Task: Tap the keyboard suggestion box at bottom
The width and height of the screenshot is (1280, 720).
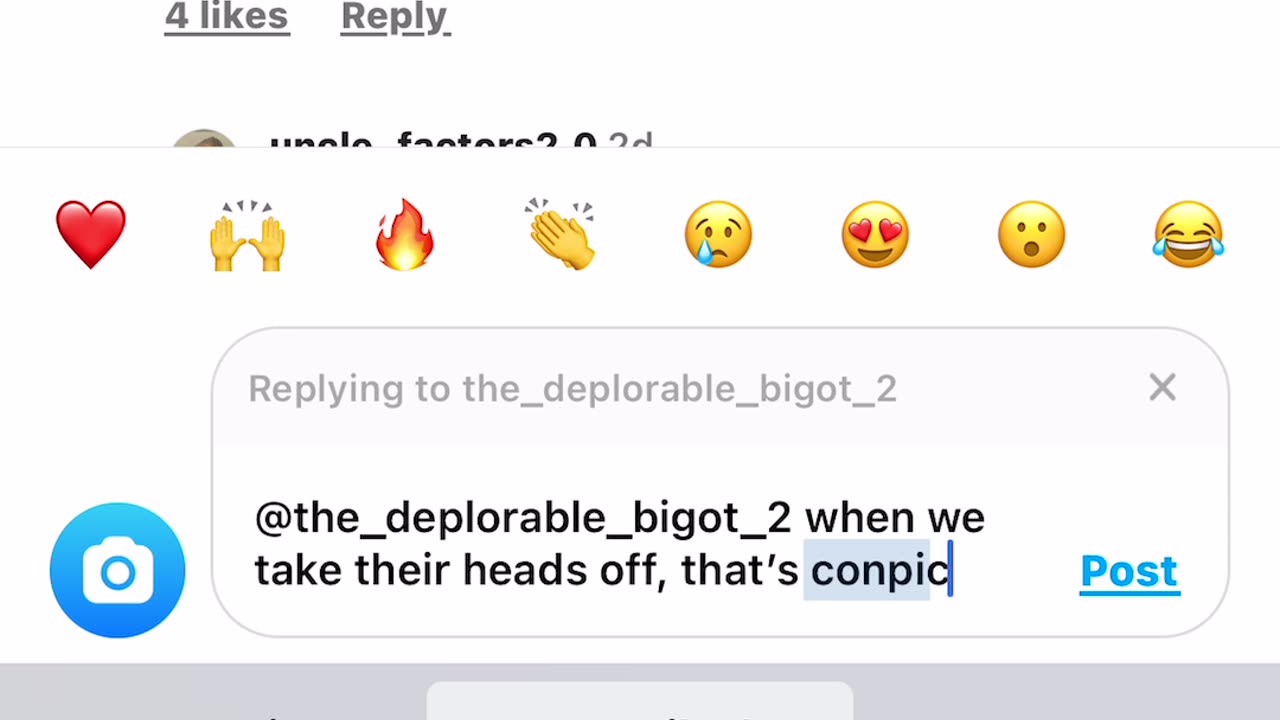Action: 640,701
